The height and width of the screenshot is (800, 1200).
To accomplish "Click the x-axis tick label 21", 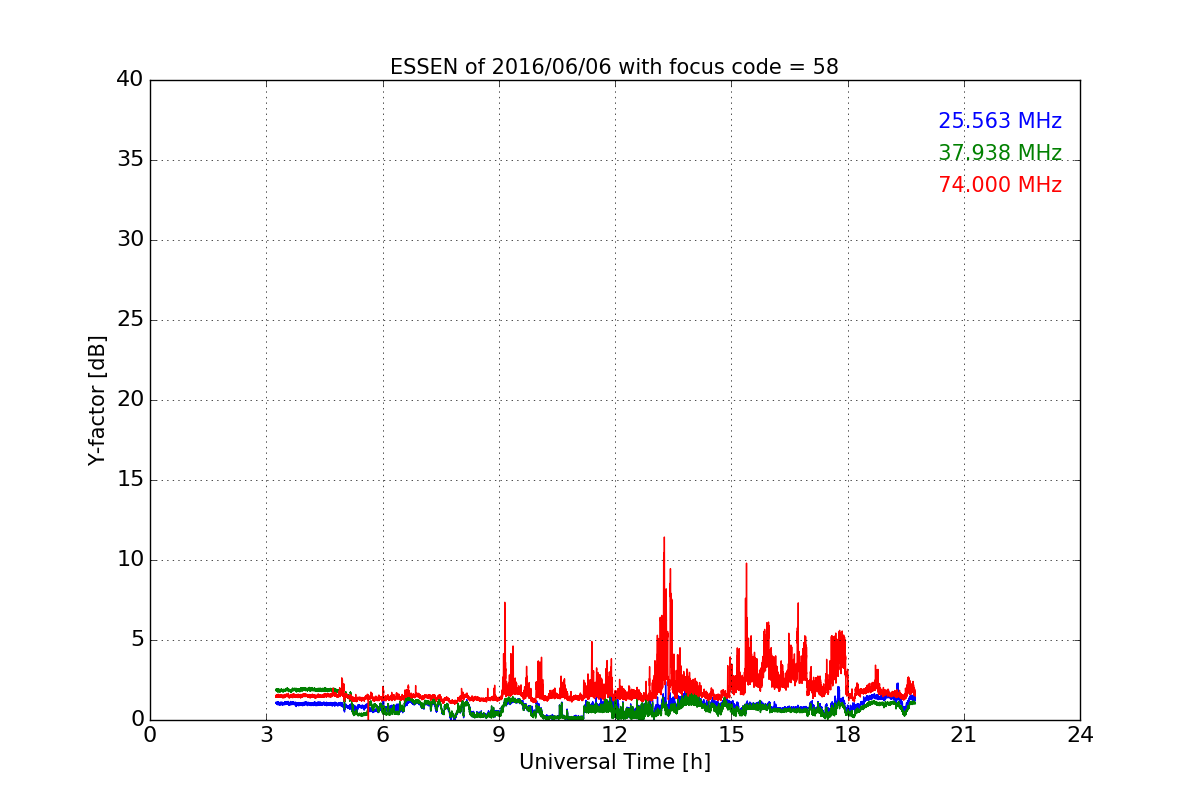I will tap(963, 735).
